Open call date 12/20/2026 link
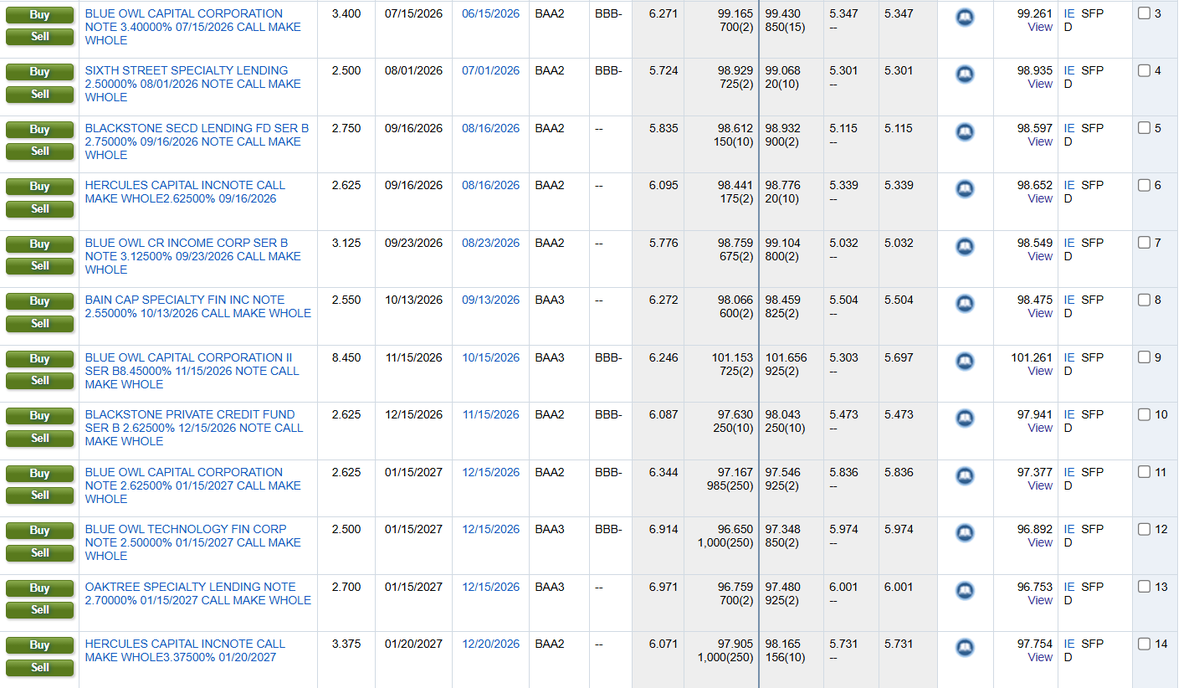This screenshot has width=1199, height=688. coord(490,644)
